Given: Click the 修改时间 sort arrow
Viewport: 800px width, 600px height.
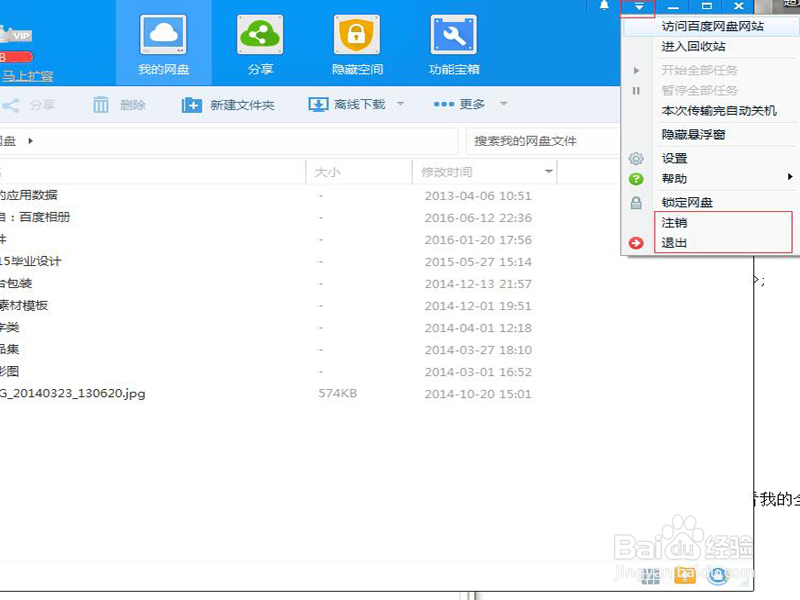Looking at the screenshot, I should click(x=549, y=171).
